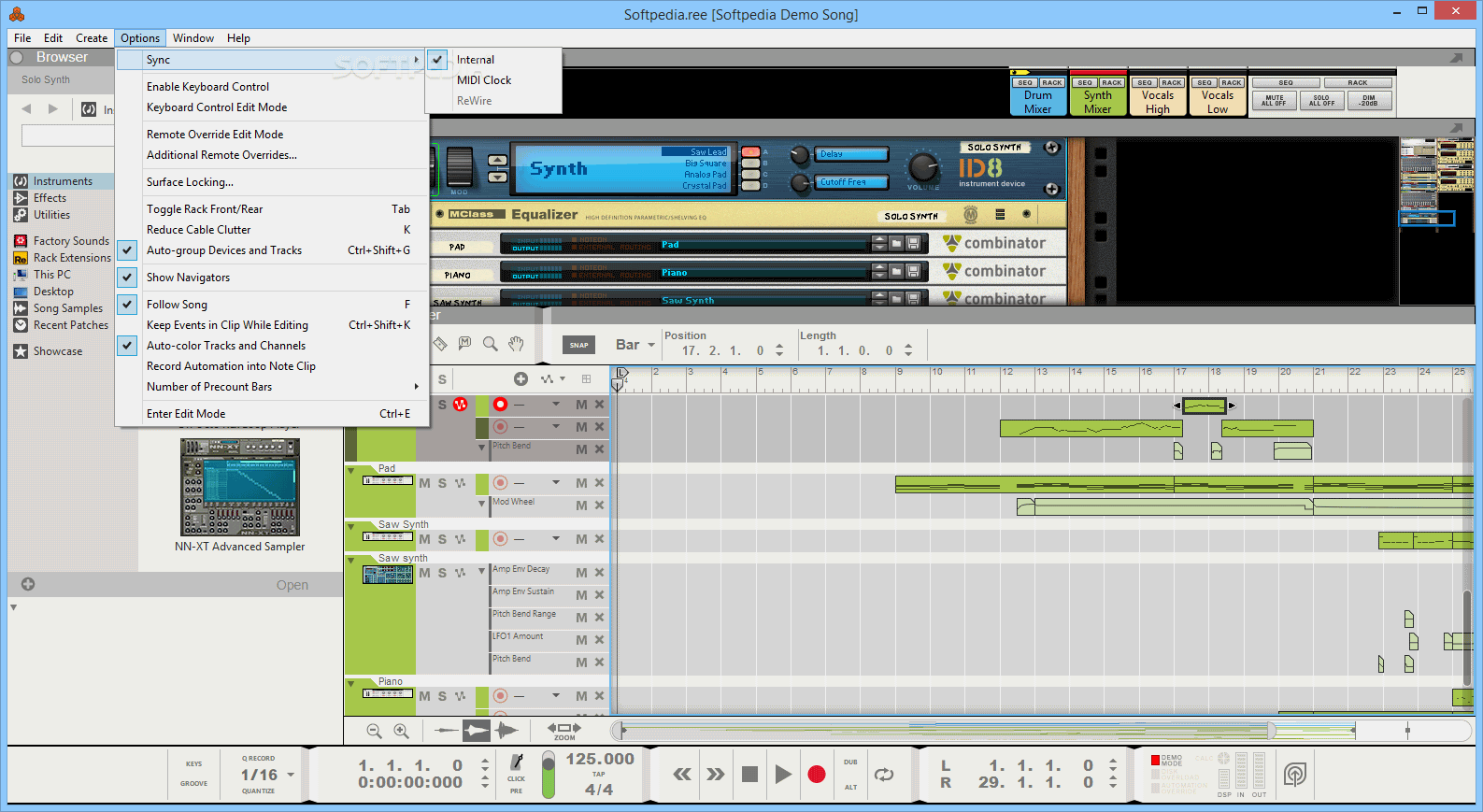Open automation dropdown arrow in track header
This screenshot has width=1483, height=812.
click(x=562, y=378)
